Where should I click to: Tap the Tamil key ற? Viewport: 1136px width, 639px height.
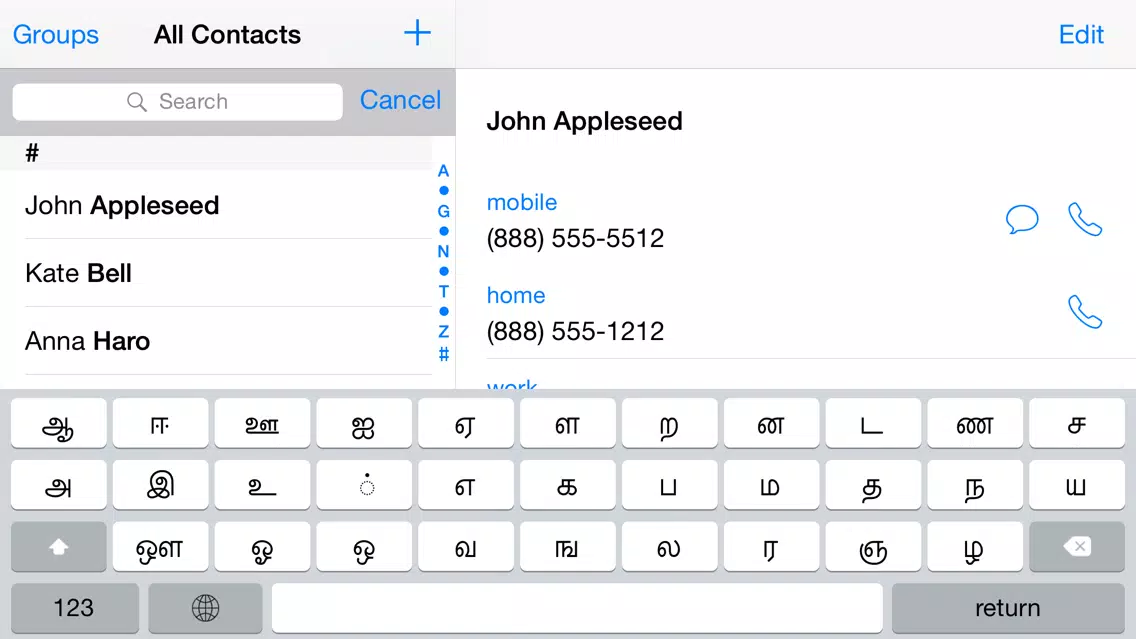click(x=669, y=423)
